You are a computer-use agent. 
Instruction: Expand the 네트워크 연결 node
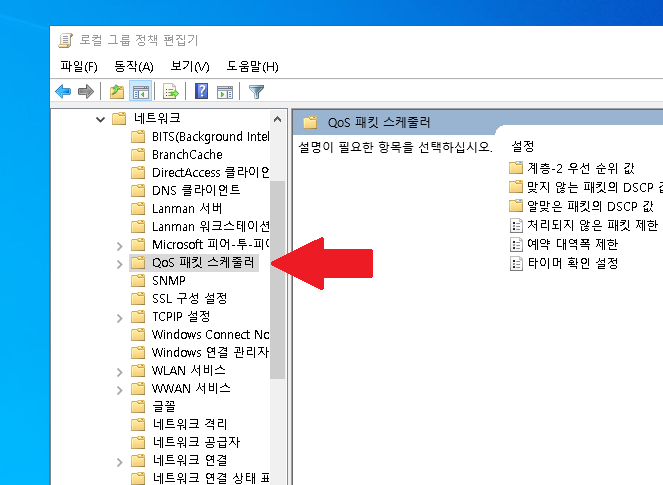pyautogui.click(x=120, y=461)
